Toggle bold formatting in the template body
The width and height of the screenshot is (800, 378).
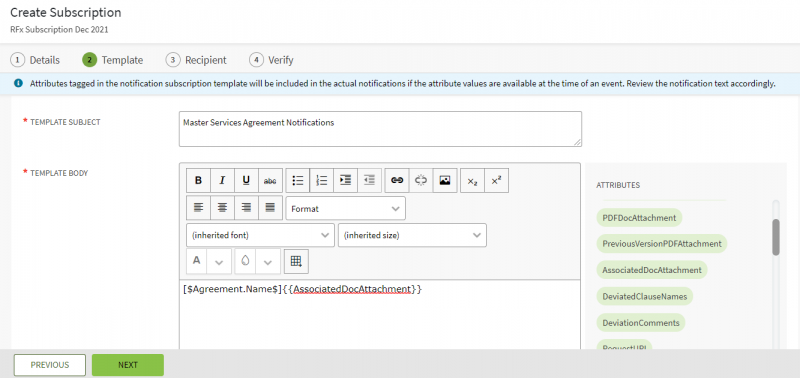pyautogui.click(x=198, y=180)
